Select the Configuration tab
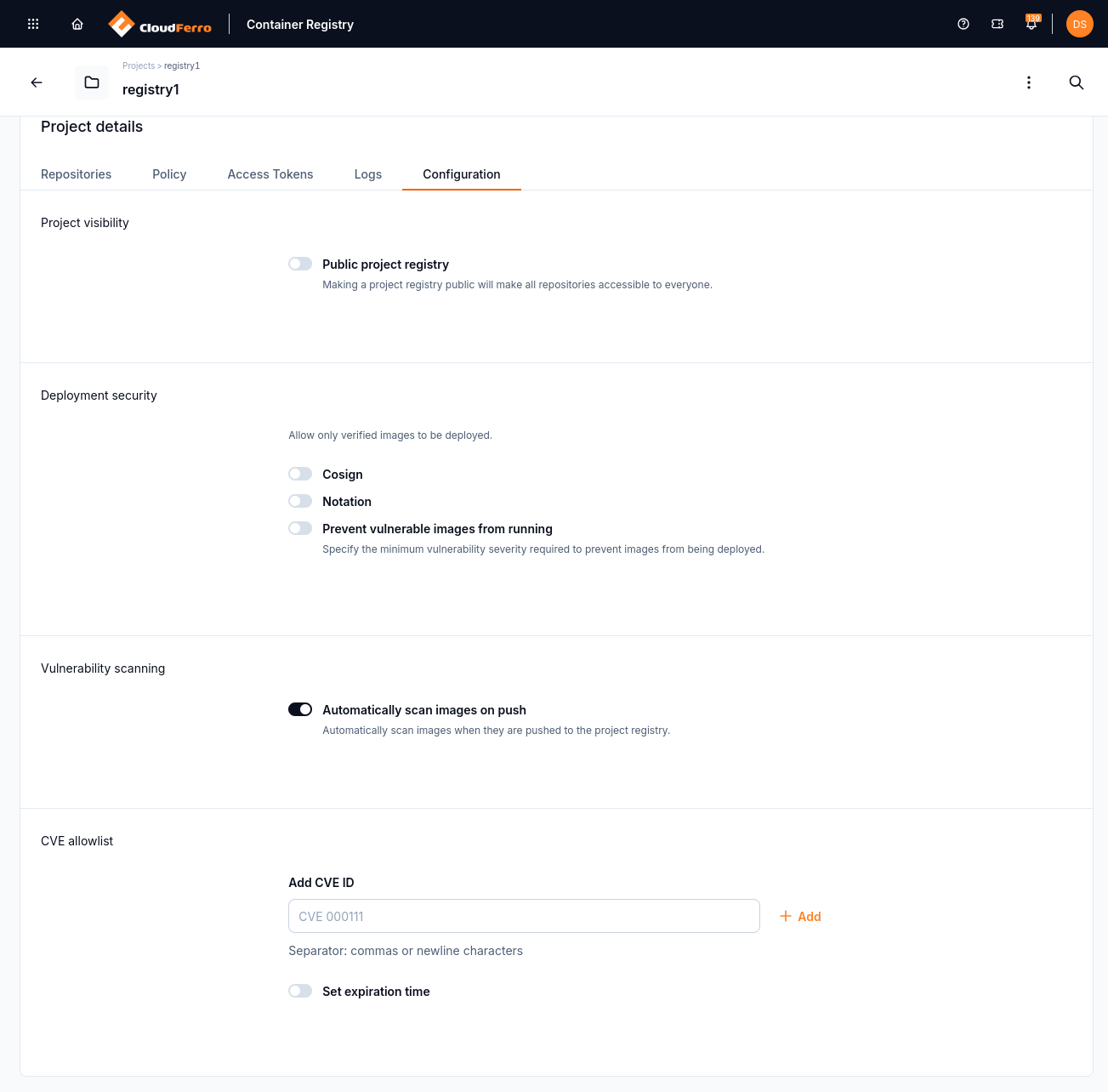The width and height of the screenshot is (1108, 1092). [462, 174]
